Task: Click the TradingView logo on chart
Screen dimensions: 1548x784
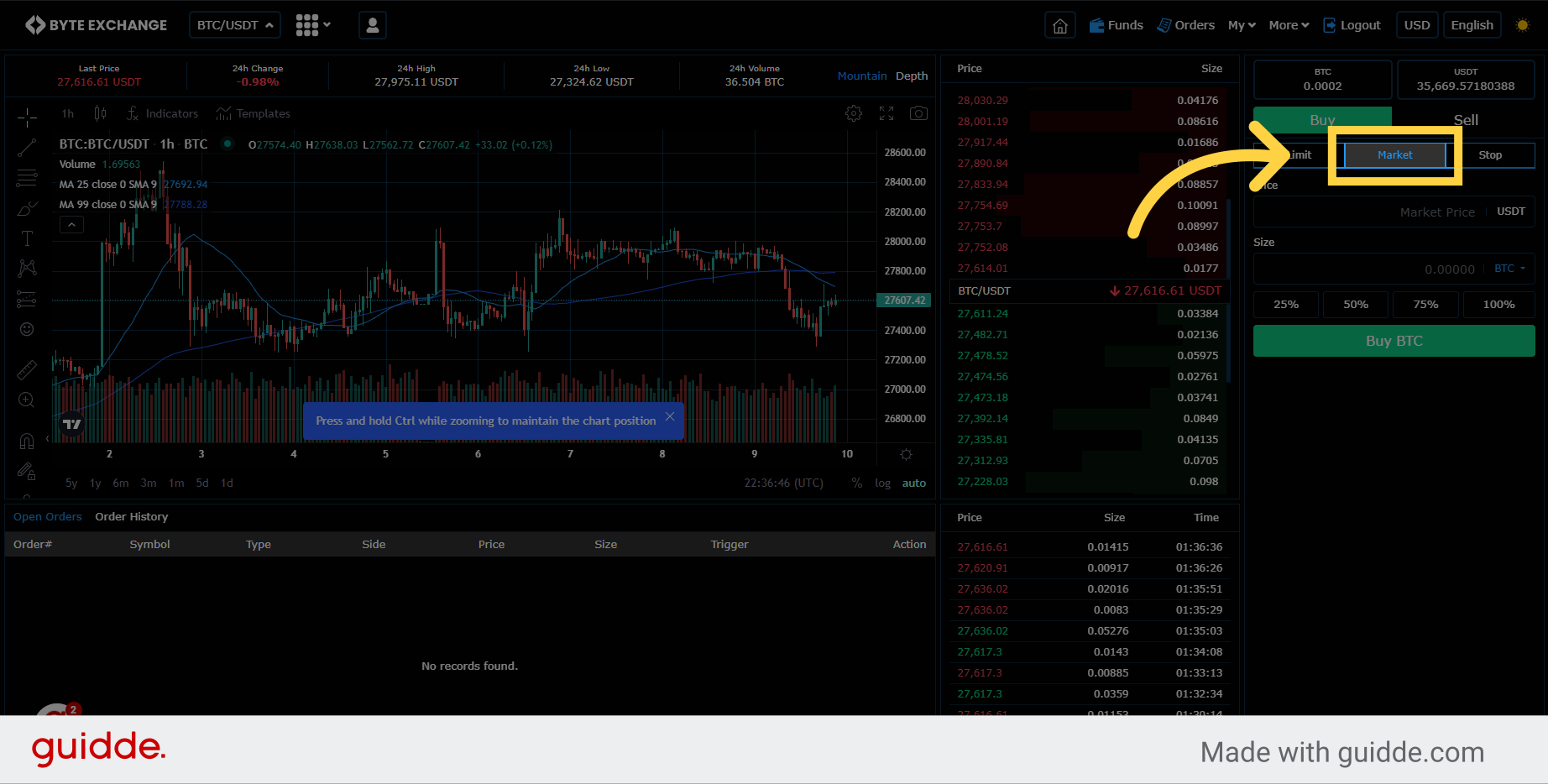Action: [x=72, y=424]
